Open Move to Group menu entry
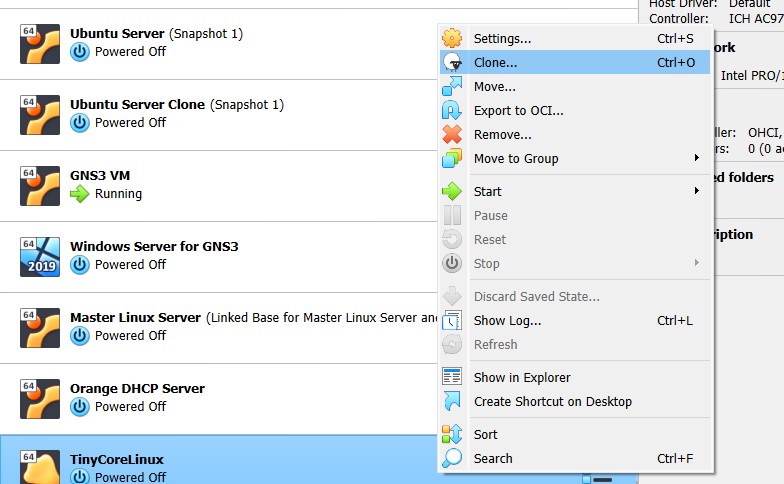The image size is (784, 484). tap(575, 158)
